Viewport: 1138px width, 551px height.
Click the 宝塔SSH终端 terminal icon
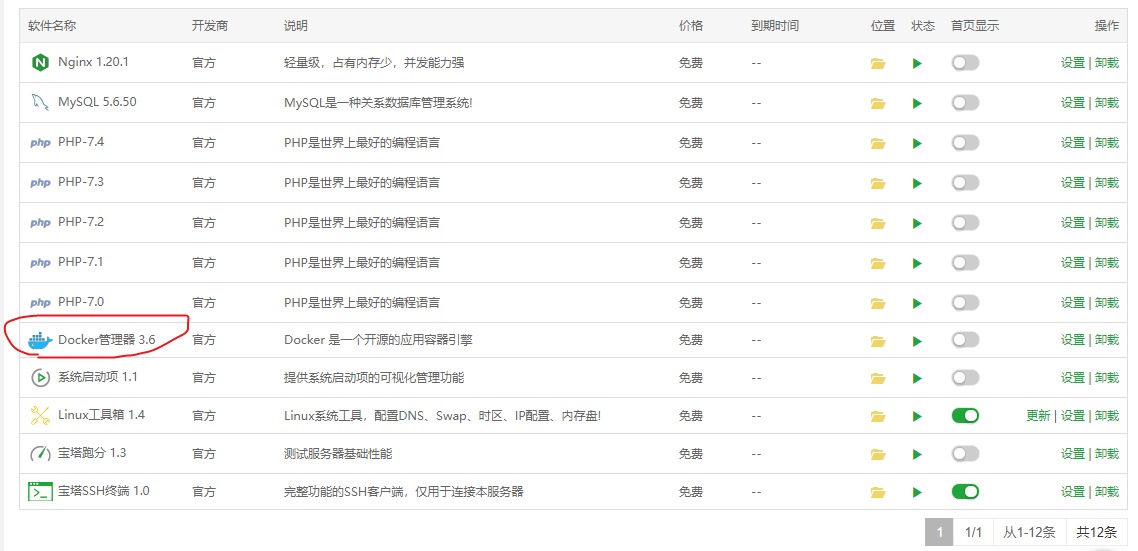(40, 491)
